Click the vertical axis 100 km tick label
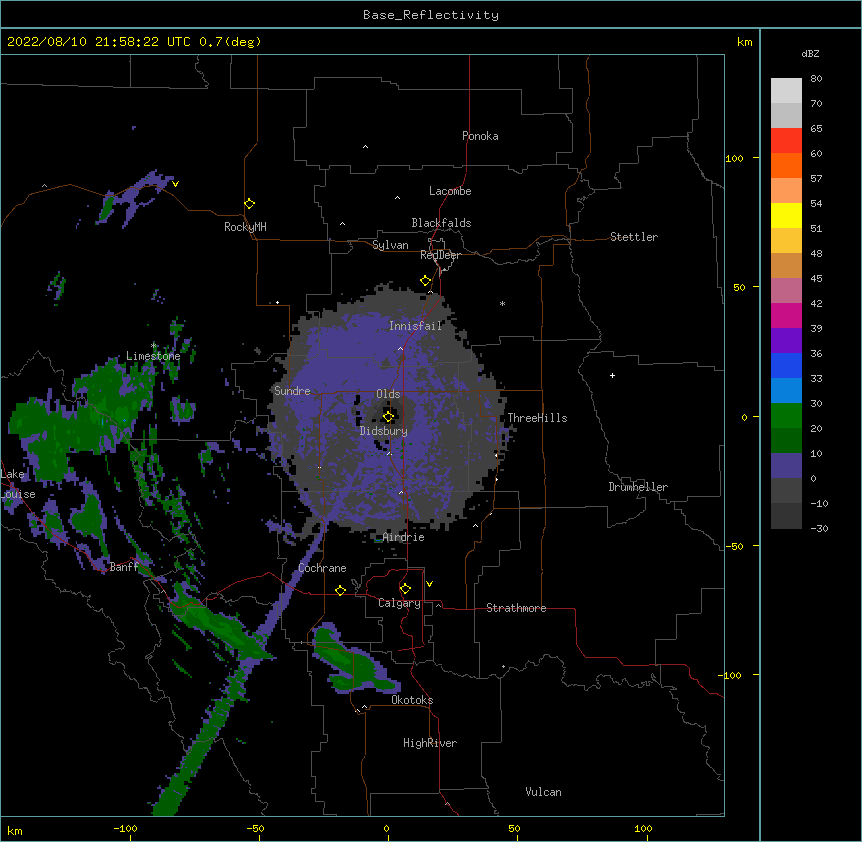The height and width of the screenshot is (842, 862). [x=734, y=158]
